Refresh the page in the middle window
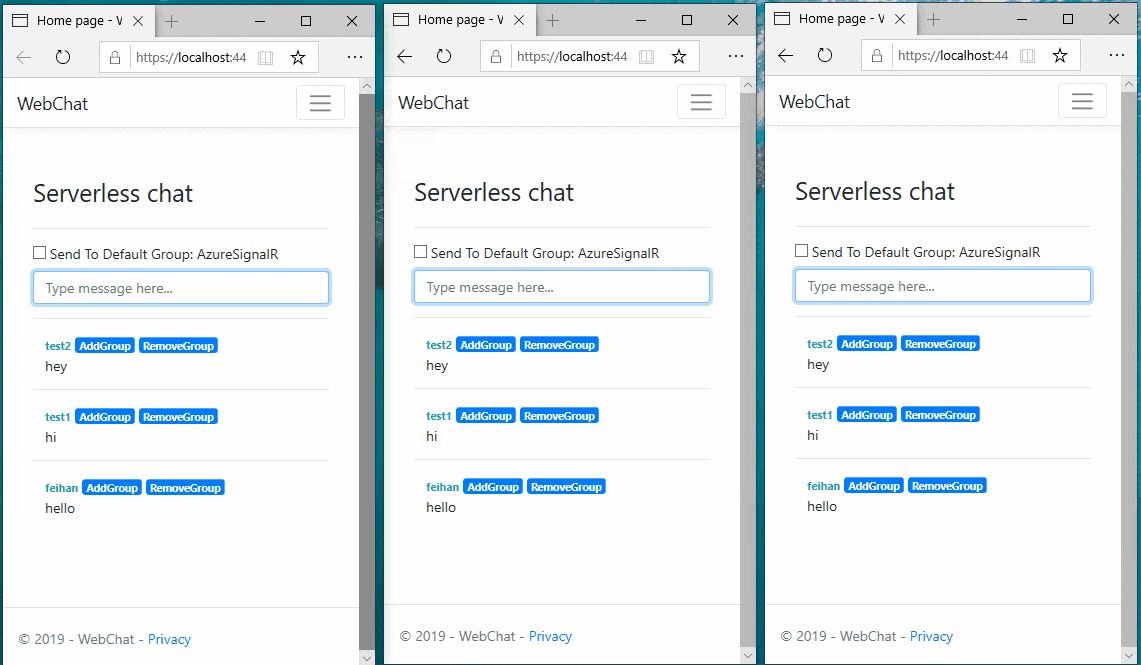Image resolution: width=1141 pixels, height=665 pixels. click(444, 56)
